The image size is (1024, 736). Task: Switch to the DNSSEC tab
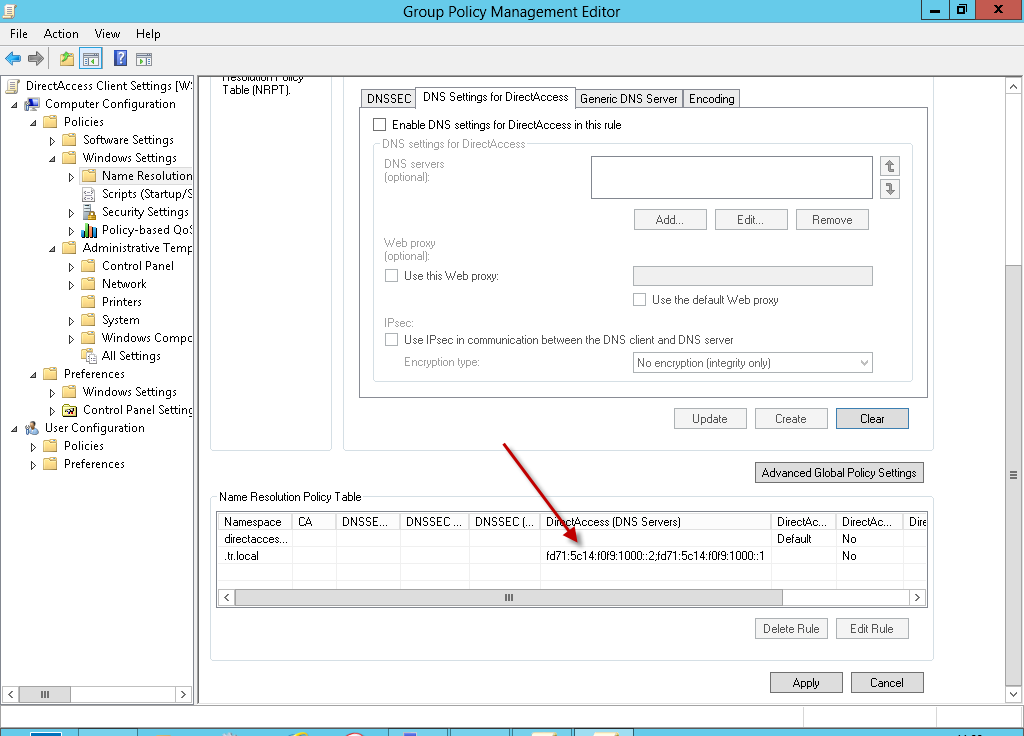tap(387, 98)
